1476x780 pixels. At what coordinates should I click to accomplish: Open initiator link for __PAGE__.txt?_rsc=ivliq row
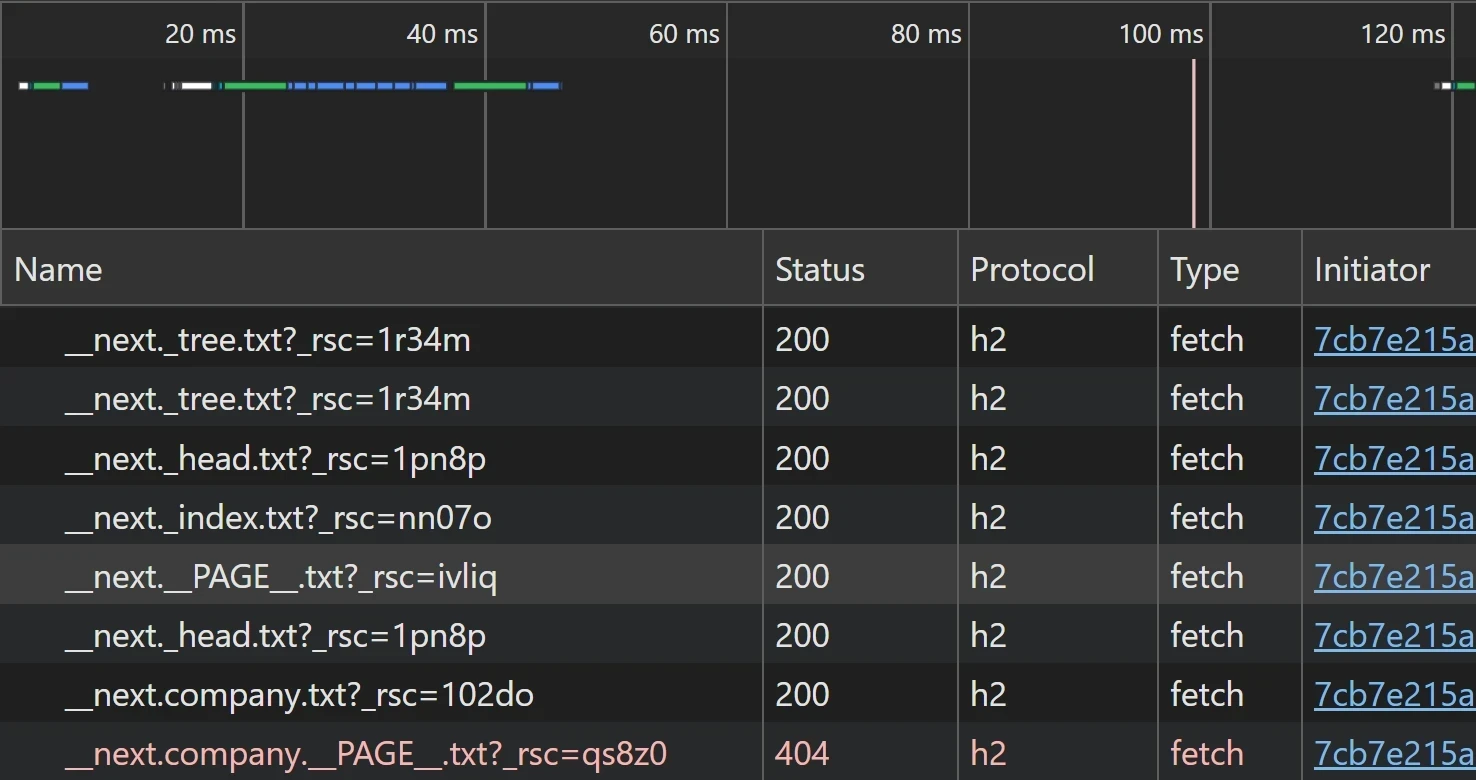click(1393, 577)
